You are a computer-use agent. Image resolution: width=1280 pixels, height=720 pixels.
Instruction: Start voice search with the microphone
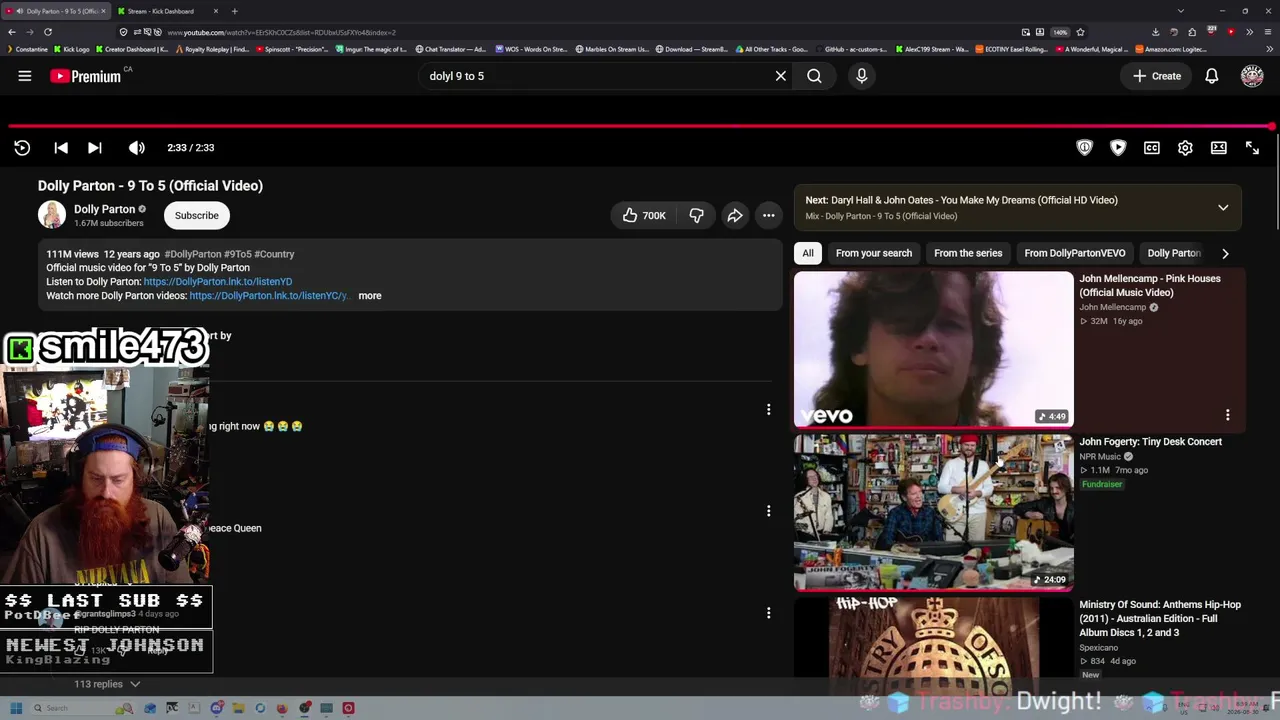(861, 76)
